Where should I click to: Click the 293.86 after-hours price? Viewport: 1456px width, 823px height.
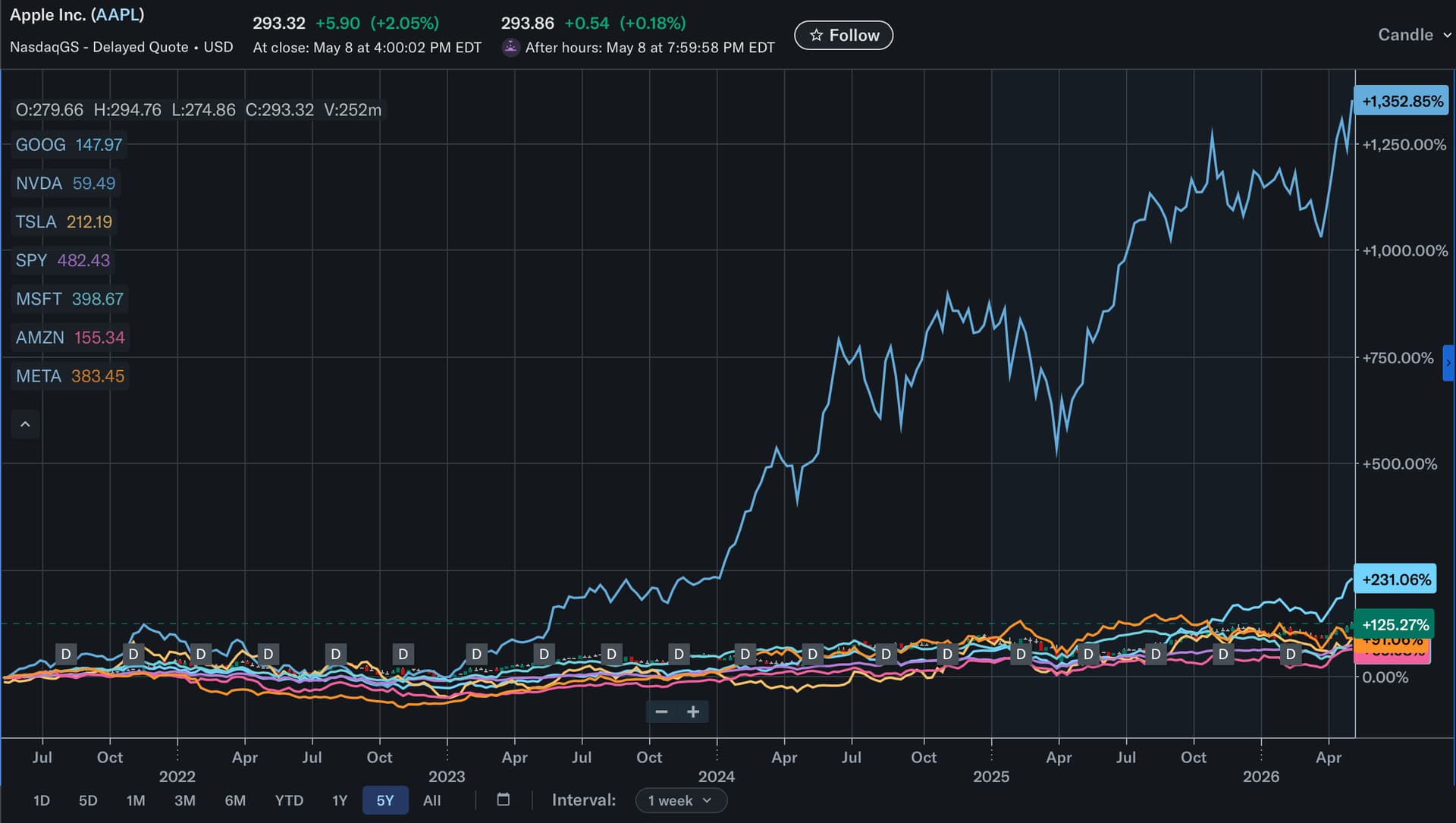pyautogui.click(x=528, y=24)
